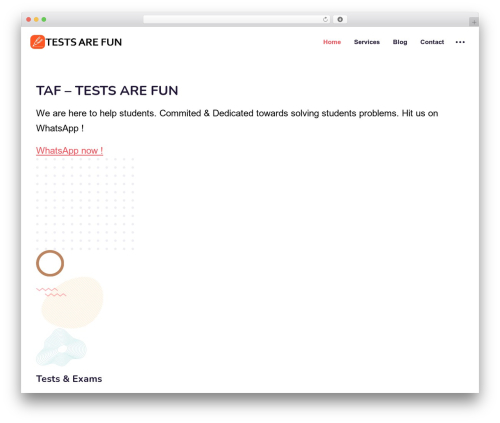Click the 'TAF – TESTS ARE FUN' heading
The width and height of the screenshot is (500, 423).
tap(107, 91)
